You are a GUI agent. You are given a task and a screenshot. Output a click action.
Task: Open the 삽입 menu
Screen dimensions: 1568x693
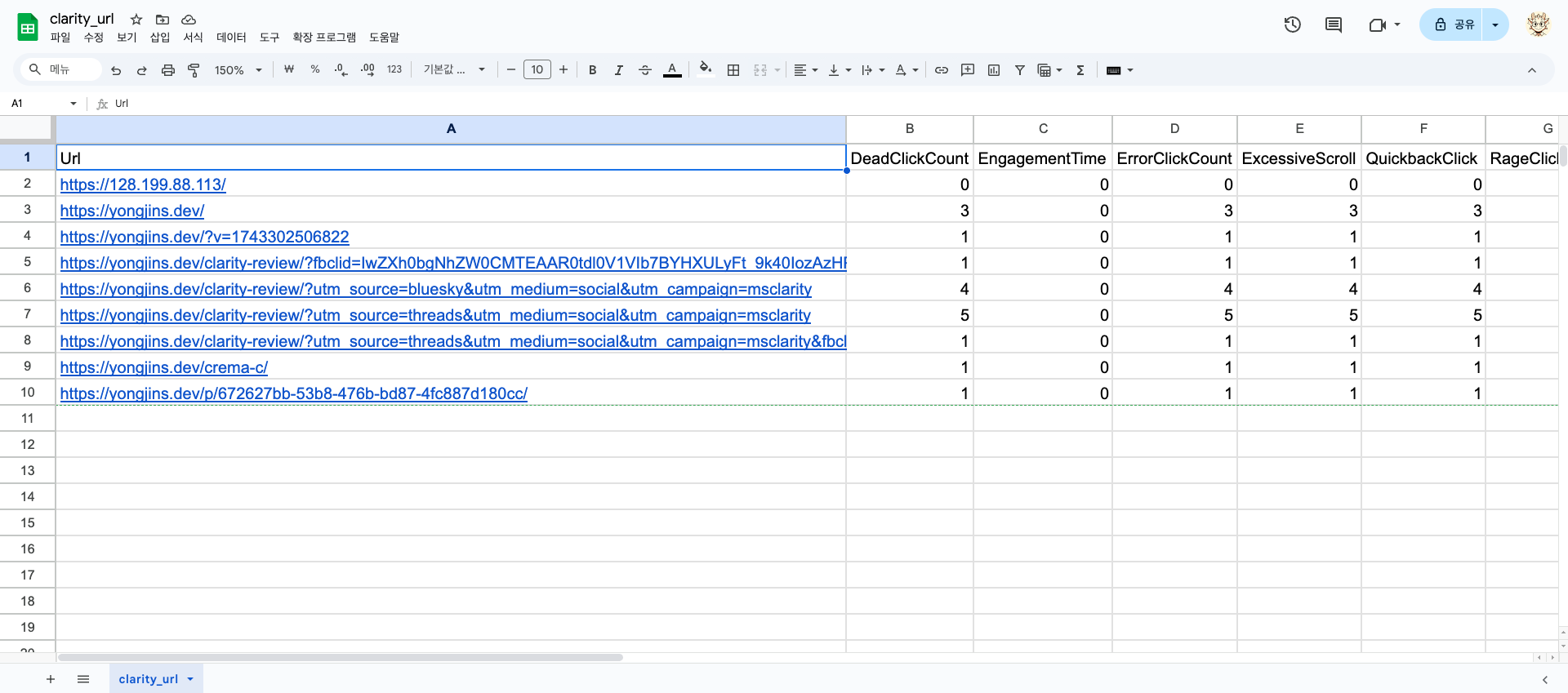click(x=160, y=38)
